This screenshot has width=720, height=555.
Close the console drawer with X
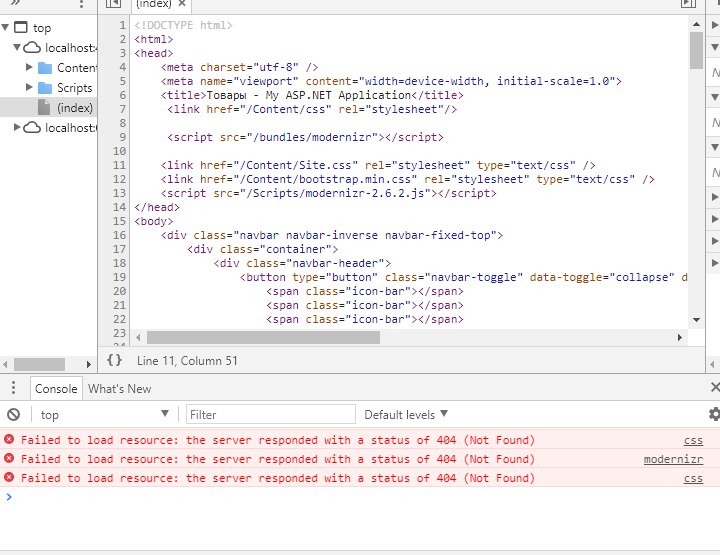click(715, 387)
